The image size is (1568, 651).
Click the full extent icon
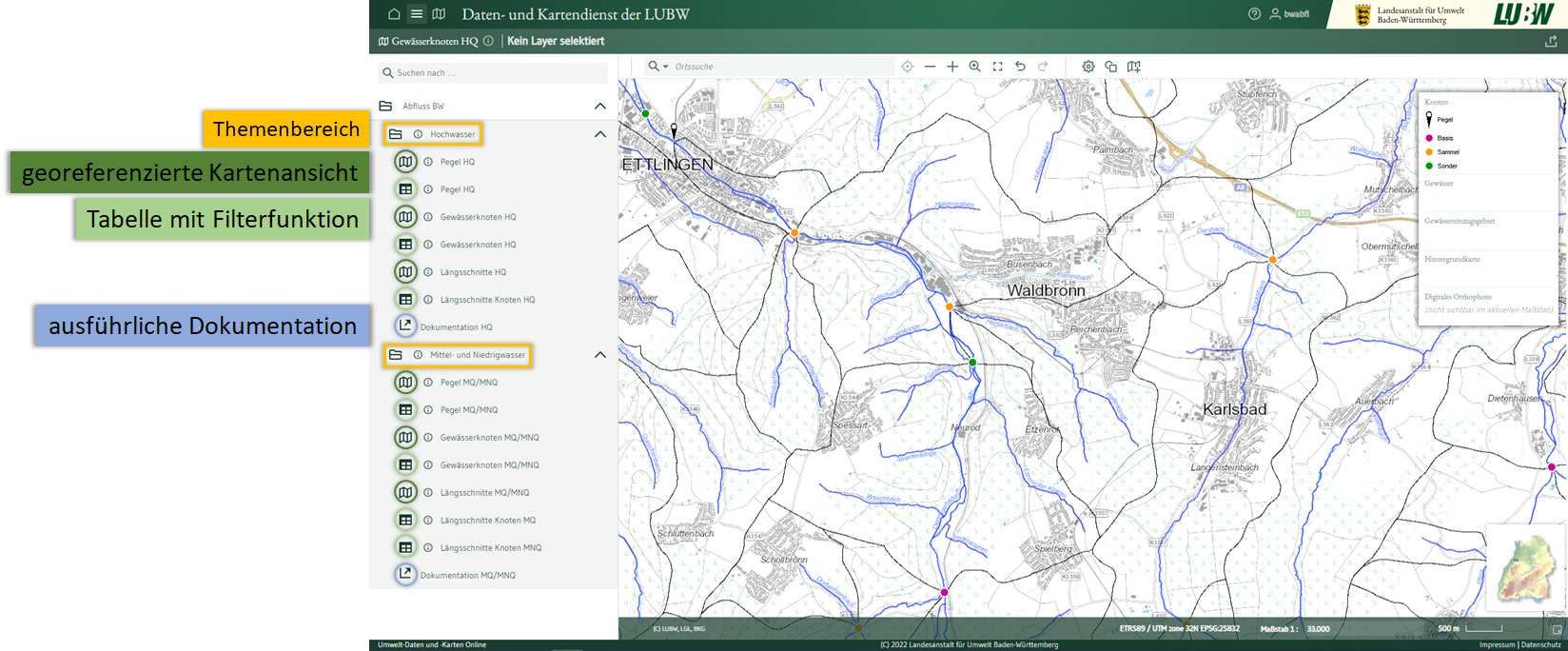tap(997, 67)
